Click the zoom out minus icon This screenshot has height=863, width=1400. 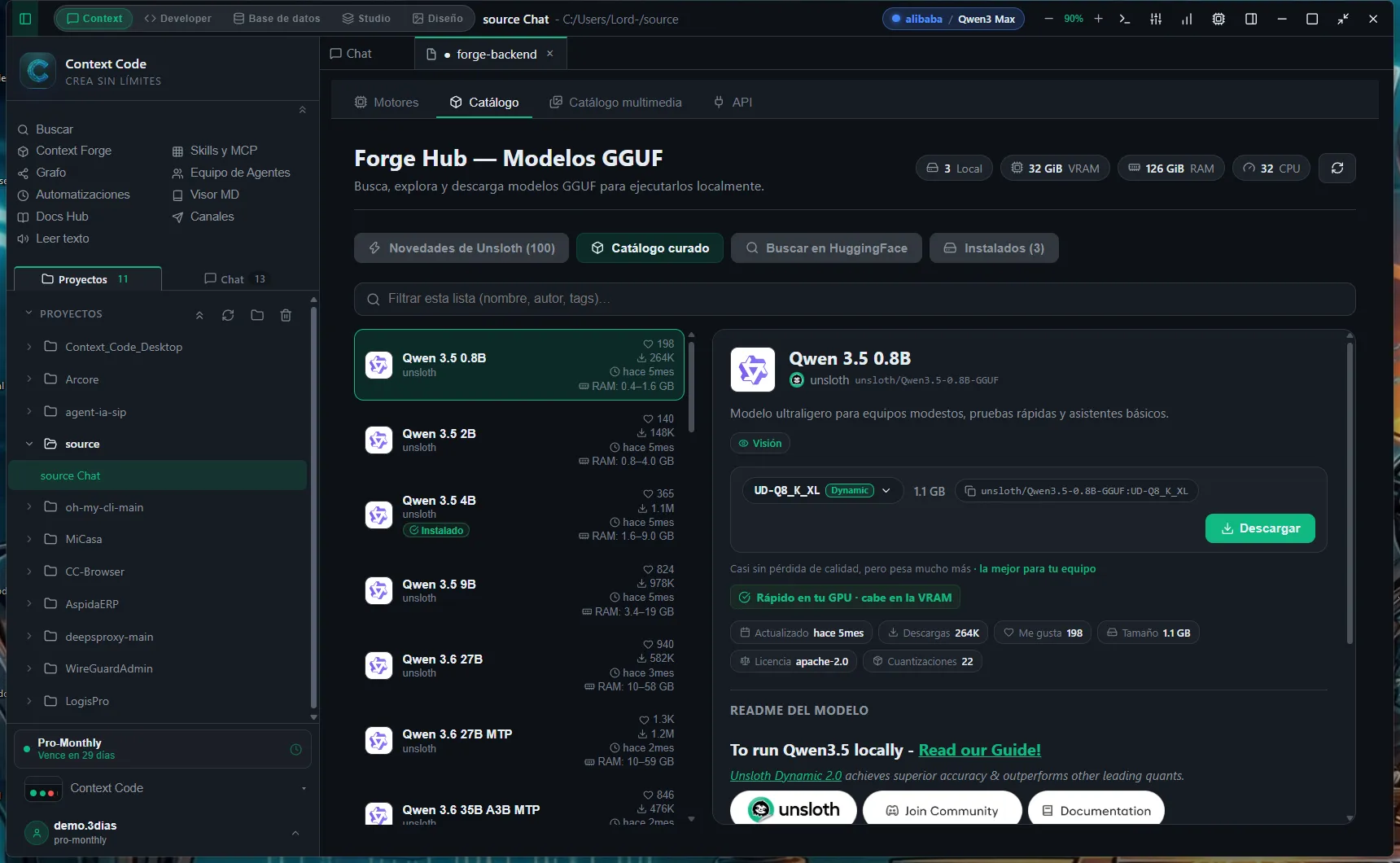[x=1048, y=19]
